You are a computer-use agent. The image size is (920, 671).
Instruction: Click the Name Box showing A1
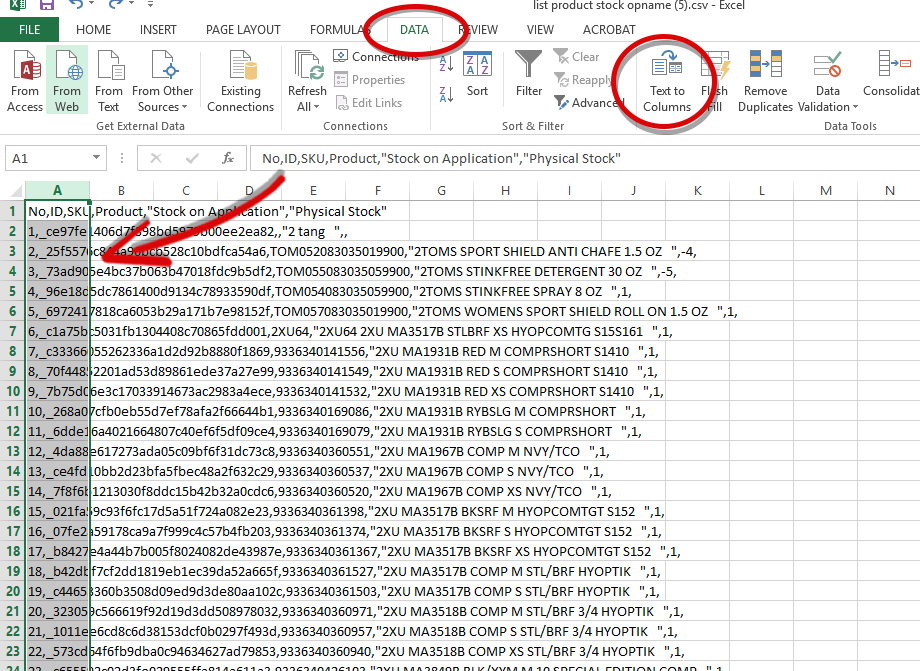[x=48, y=158]
